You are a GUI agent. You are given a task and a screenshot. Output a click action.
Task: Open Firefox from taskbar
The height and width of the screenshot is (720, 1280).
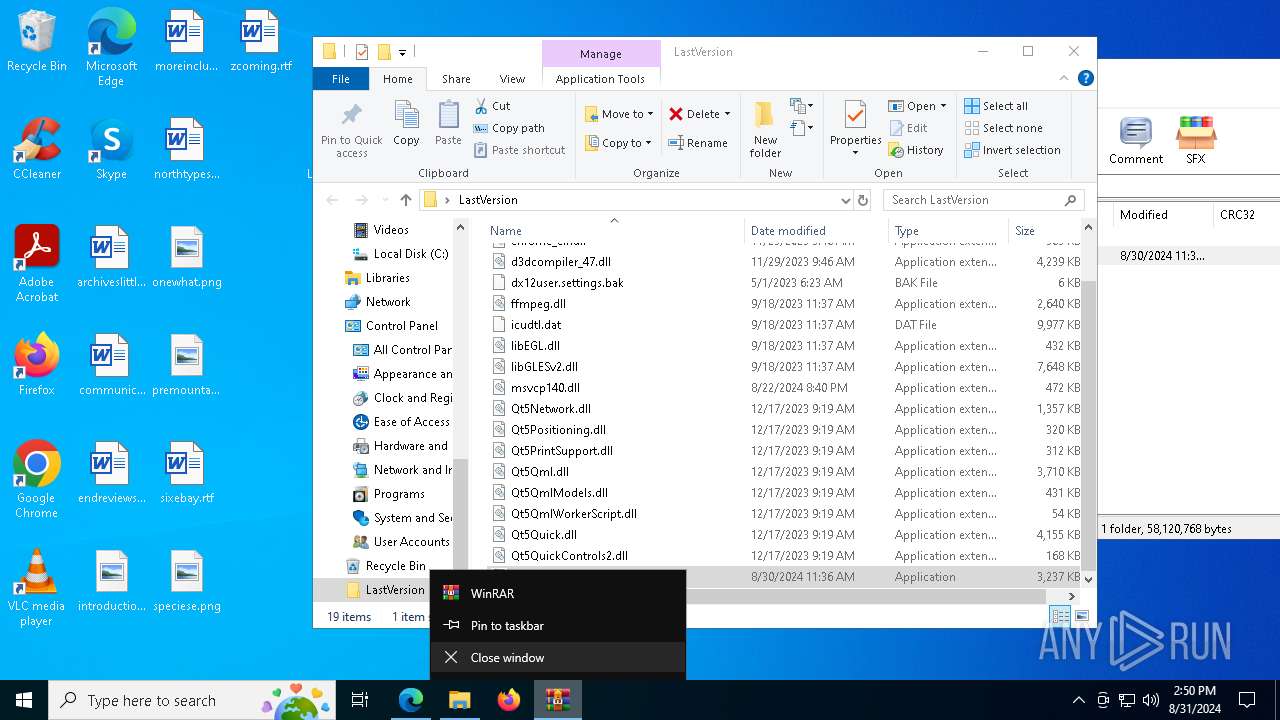coord(509,700)
